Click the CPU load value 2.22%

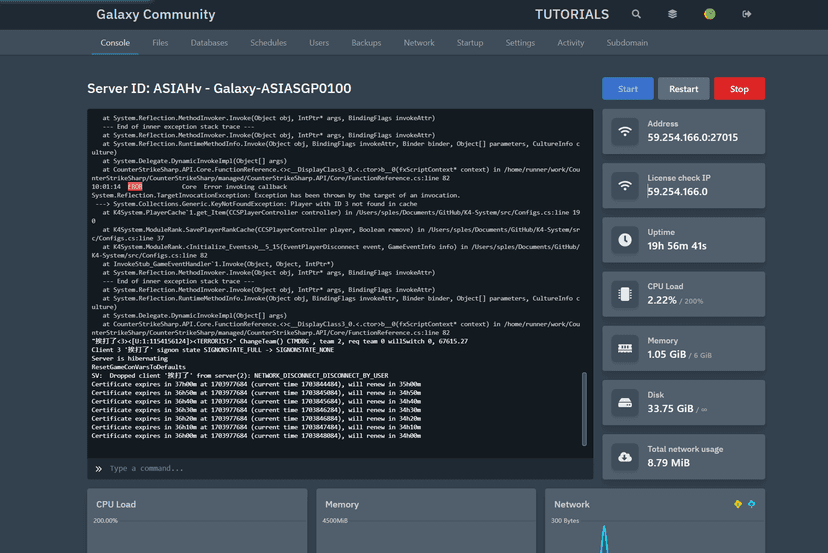pyautogui.click(x=662, y=300)
